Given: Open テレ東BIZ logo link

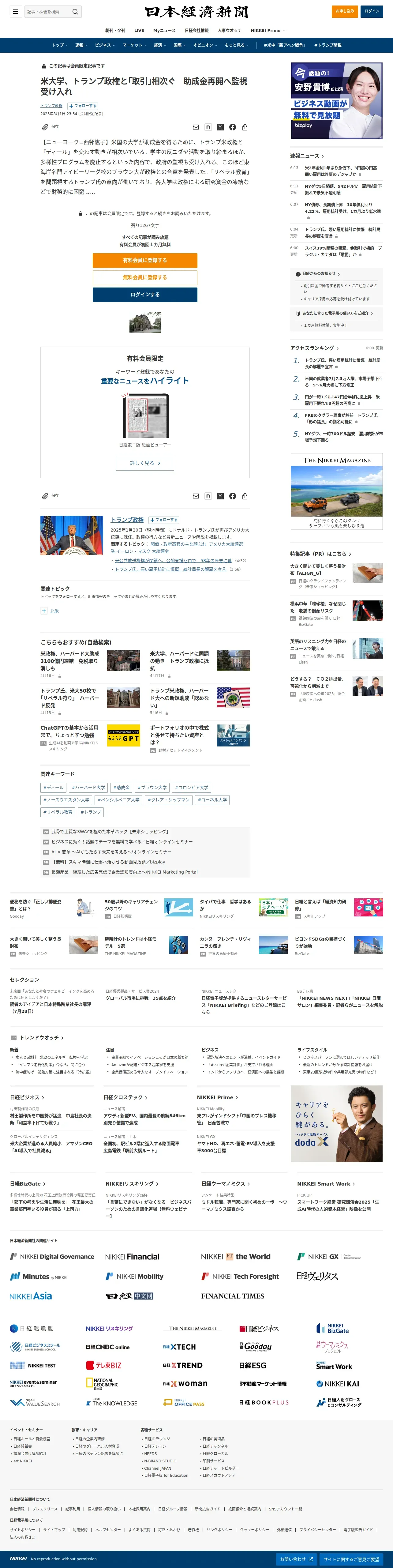Looking at the screenshot, I should click(103, 1365).
